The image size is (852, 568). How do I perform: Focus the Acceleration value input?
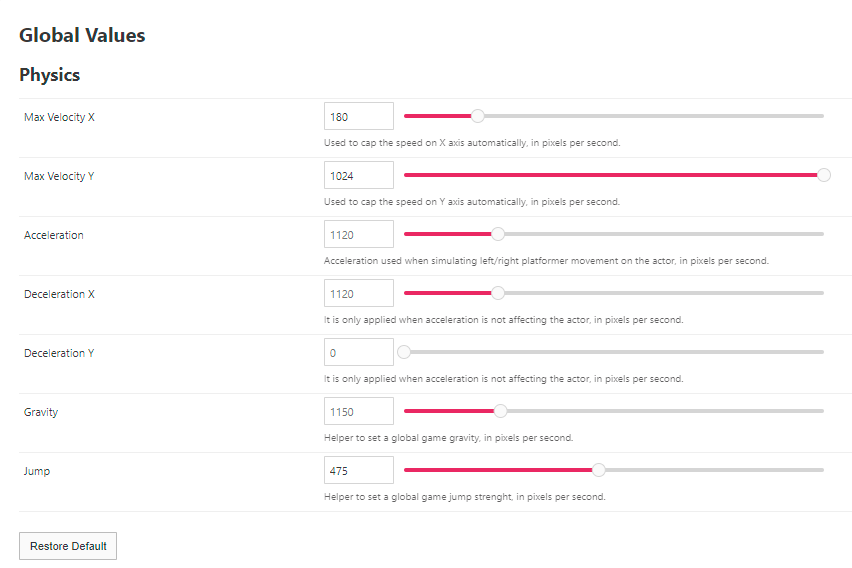click(359, 234)
